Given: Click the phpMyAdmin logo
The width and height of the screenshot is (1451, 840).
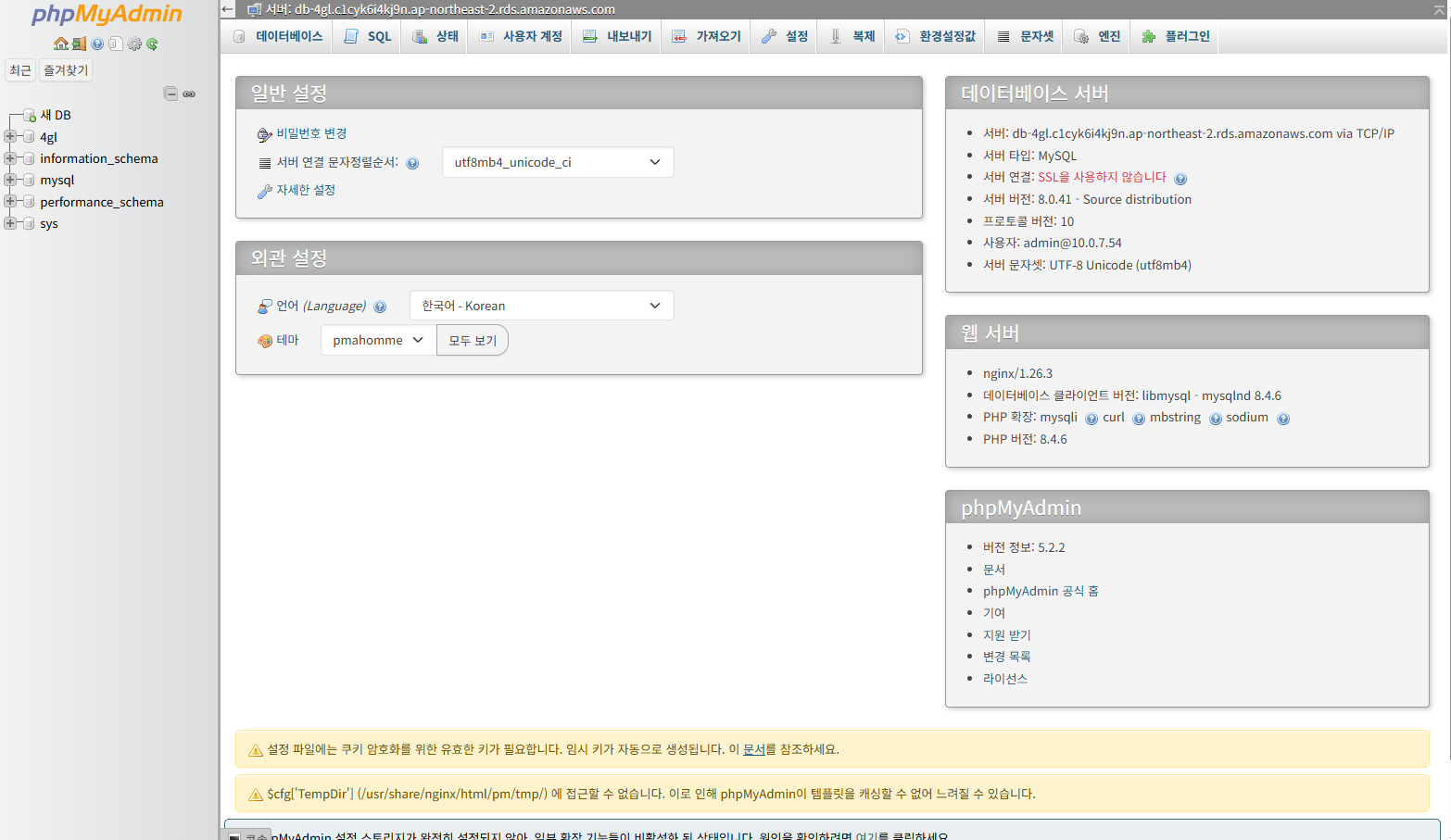Looking at the screenshot, I should point(107,15).
